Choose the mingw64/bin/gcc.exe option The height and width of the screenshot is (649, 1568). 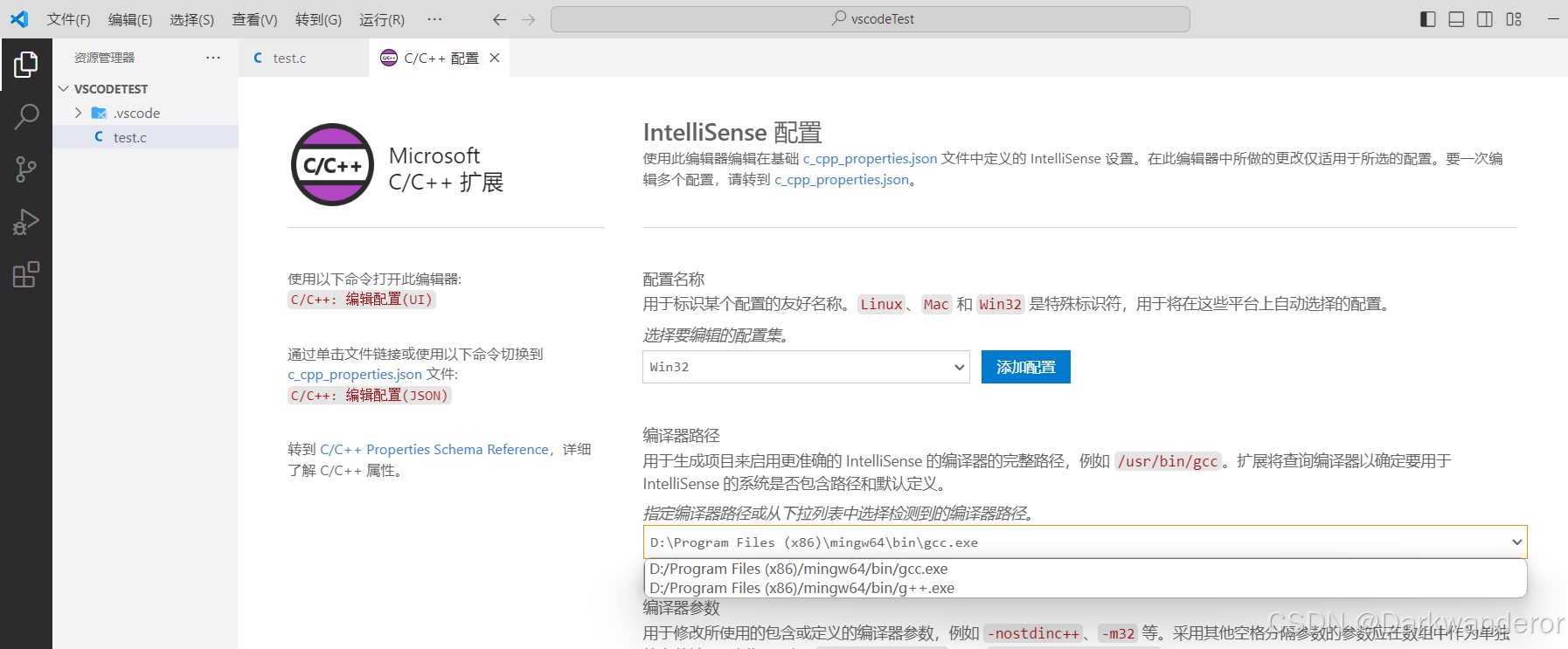click(x=1086, y=569)
